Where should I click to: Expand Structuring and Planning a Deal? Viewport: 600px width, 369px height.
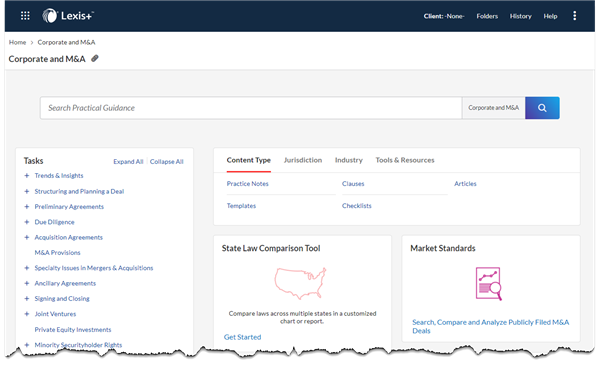click(26, 191)
